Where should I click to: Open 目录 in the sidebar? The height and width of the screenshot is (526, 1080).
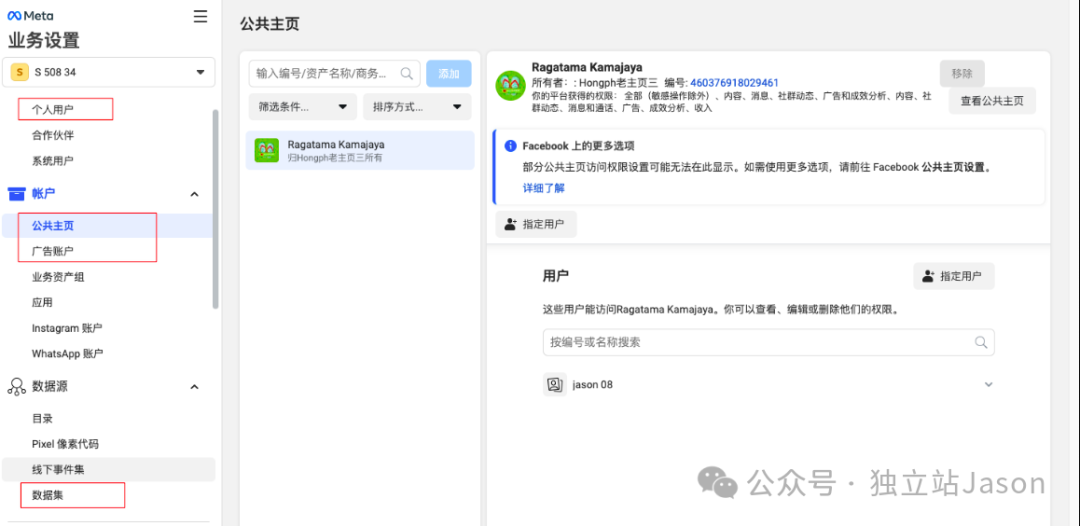[x=42, y=418]
